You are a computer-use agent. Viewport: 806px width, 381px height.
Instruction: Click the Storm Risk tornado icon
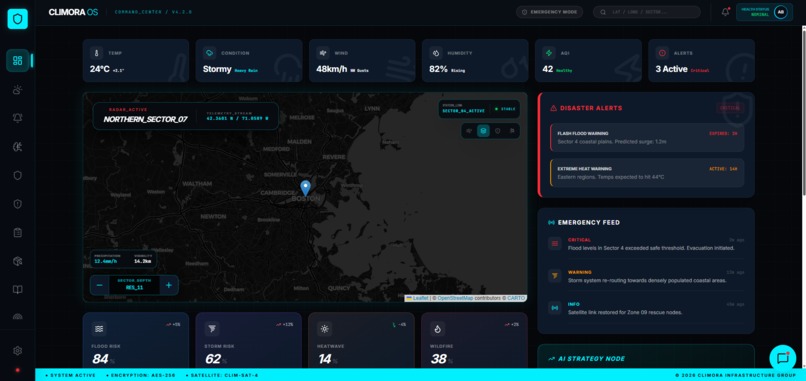(212, 329)
